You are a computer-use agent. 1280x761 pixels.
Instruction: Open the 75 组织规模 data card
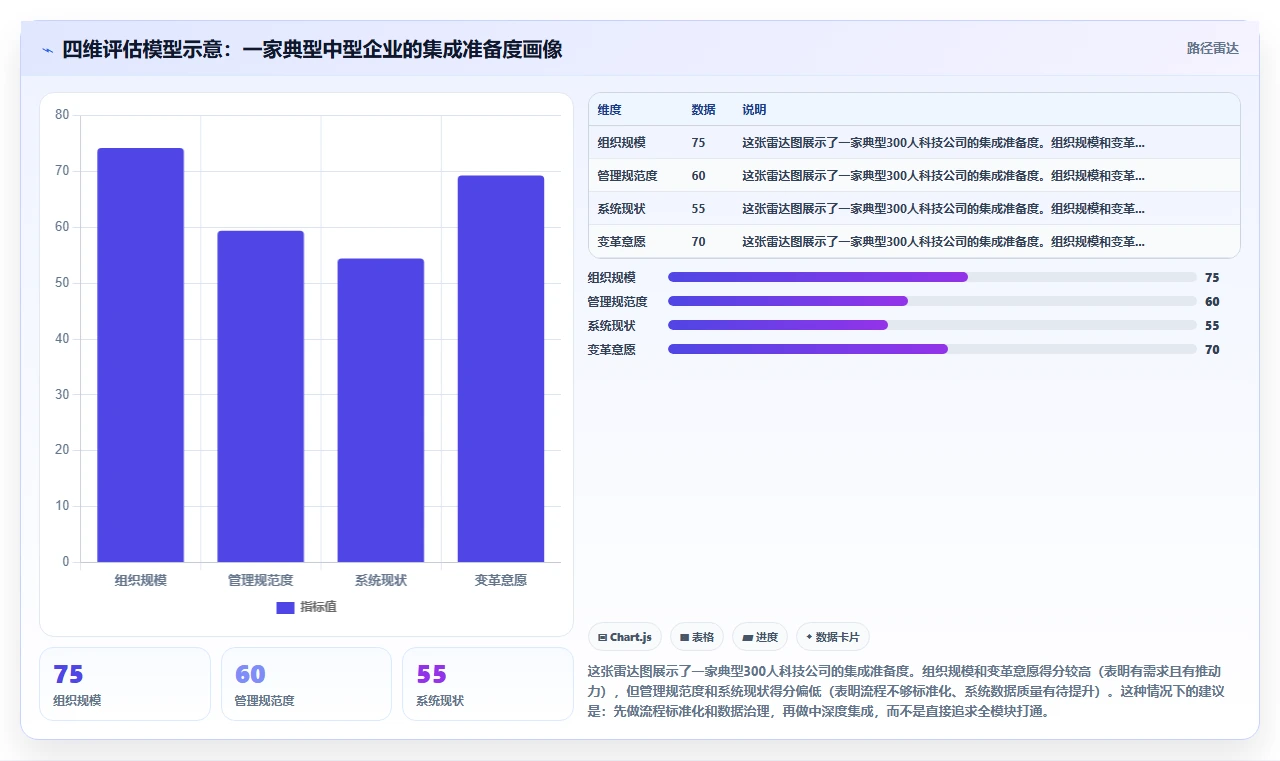tap(125, 684)
